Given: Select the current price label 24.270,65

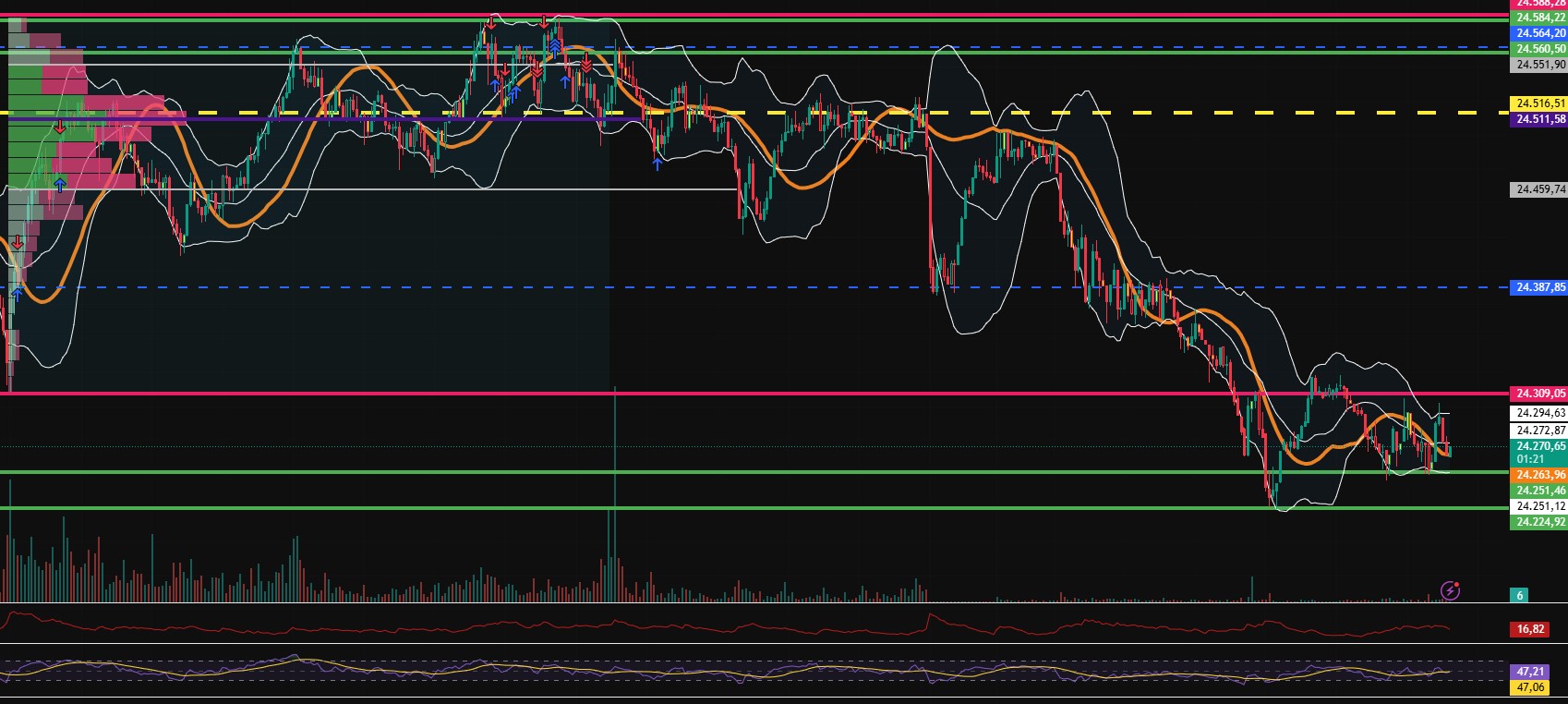Looking at the screenshot, I should [x=1539, y=446].
